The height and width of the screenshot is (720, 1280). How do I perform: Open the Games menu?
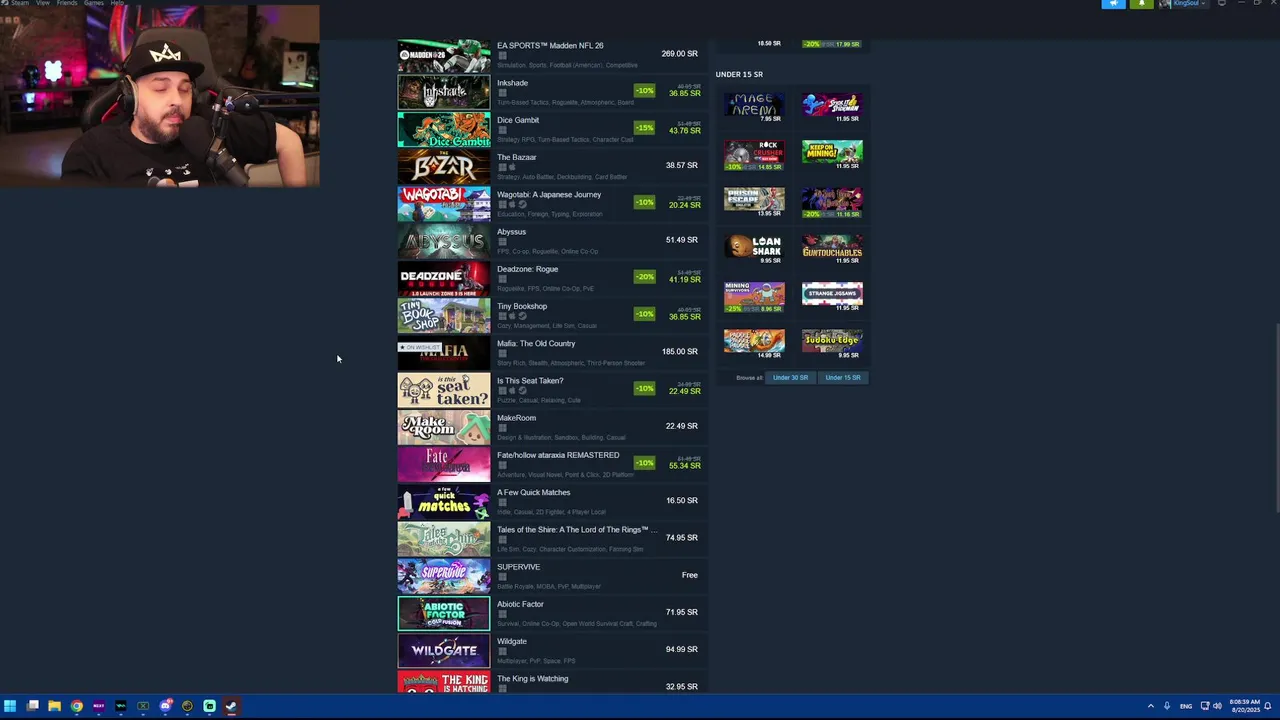94,3
